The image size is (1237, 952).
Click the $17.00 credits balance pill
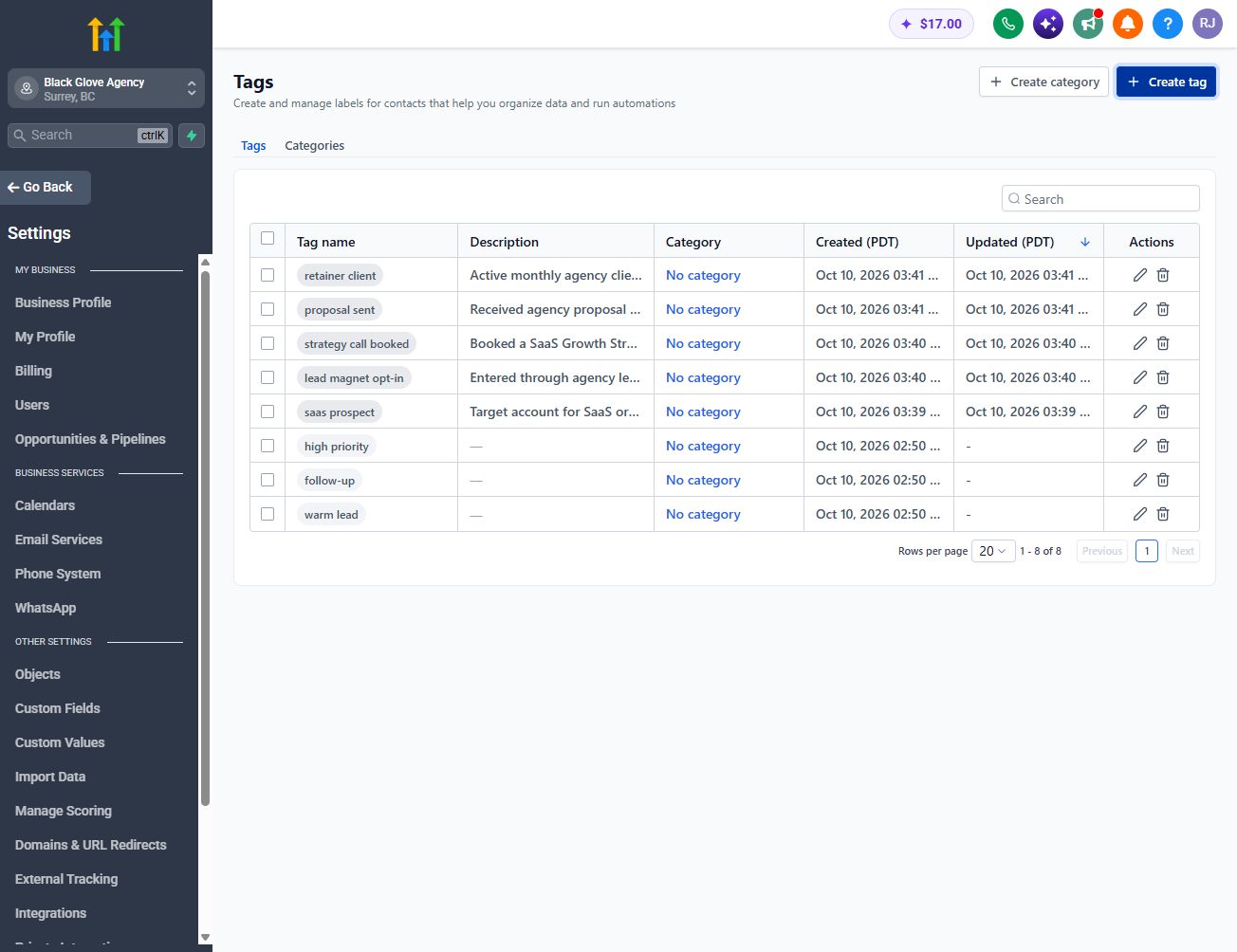932,24
